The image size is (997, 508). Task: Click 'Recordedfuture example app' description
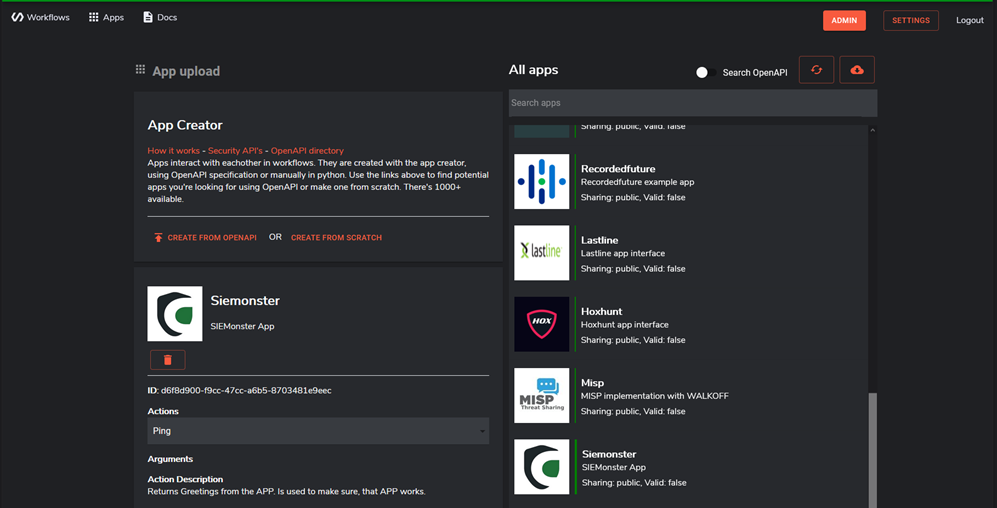pyautogui.click(x=638, y=182)
